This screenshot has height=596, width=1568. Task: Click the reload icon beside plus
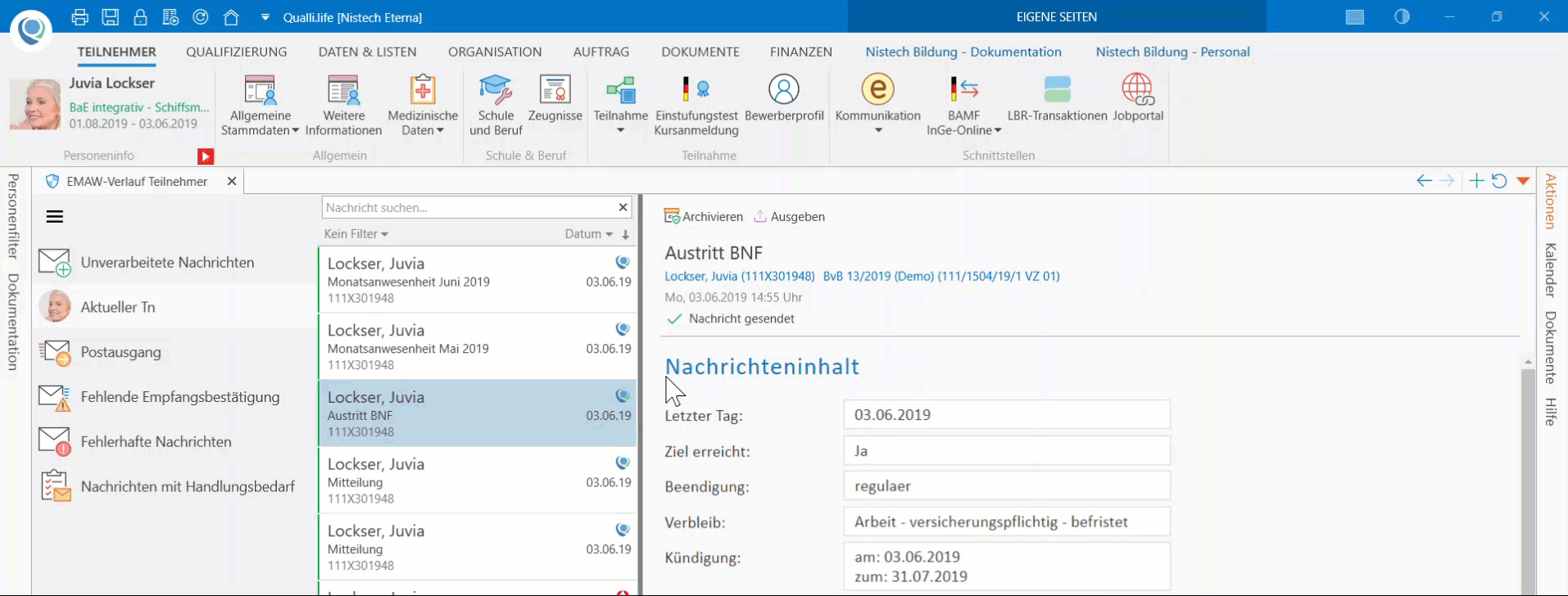click(x=1499, y=181)
